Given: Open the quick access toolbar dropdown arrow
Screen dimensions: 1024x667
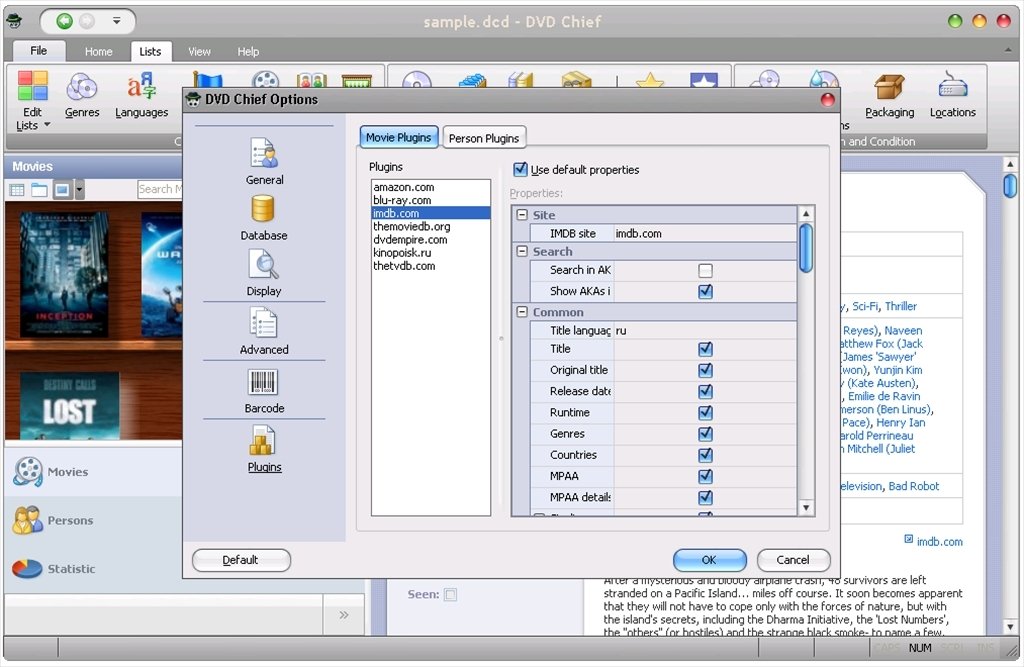Looking at the screenshot, I should [116, 21].
